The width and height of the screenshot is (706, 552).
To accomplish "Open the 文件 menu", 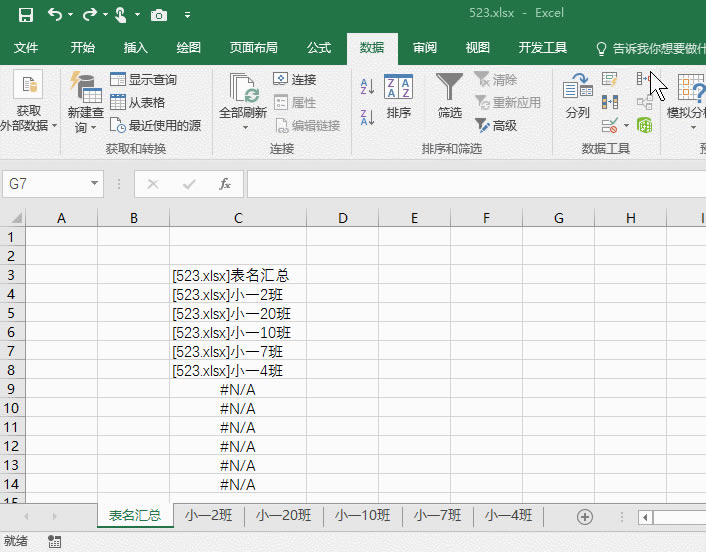I will [26, 48].
